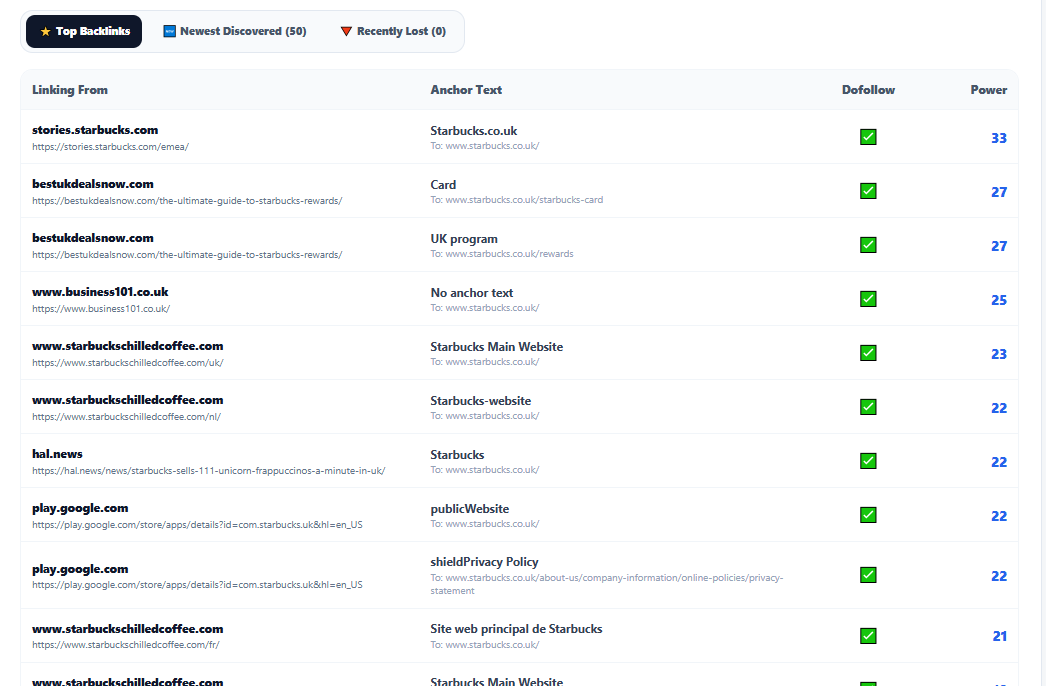This screenshot has width=1046, height=686.
Task: Toggle dofollow checkmark for hal.news row
Action: (868, 461)
